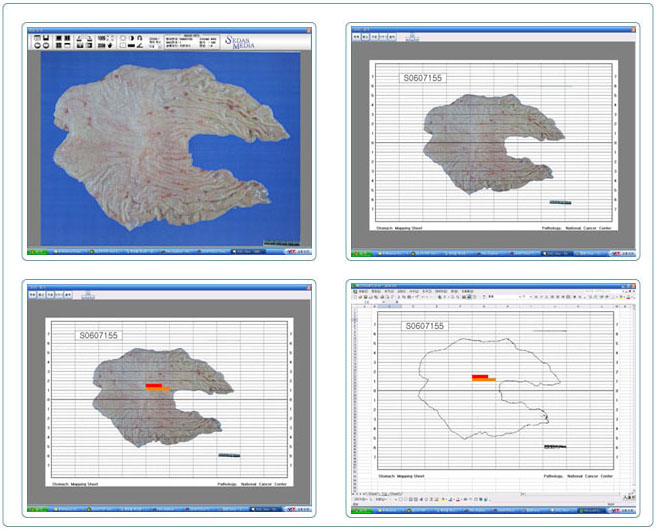This screenshot has width=657, height=530.
Task: Click 'Pathology, National Cancer Center' text in Excel sheet
Action: coord(578,476)
